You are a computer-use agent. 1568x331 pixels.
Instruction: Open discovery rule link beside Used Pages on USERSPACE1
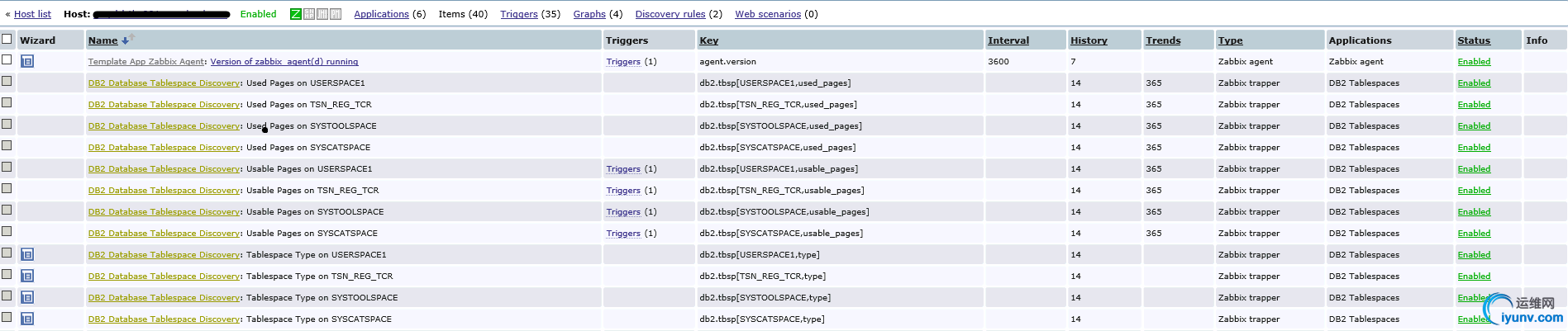click(x=164, y=83)
